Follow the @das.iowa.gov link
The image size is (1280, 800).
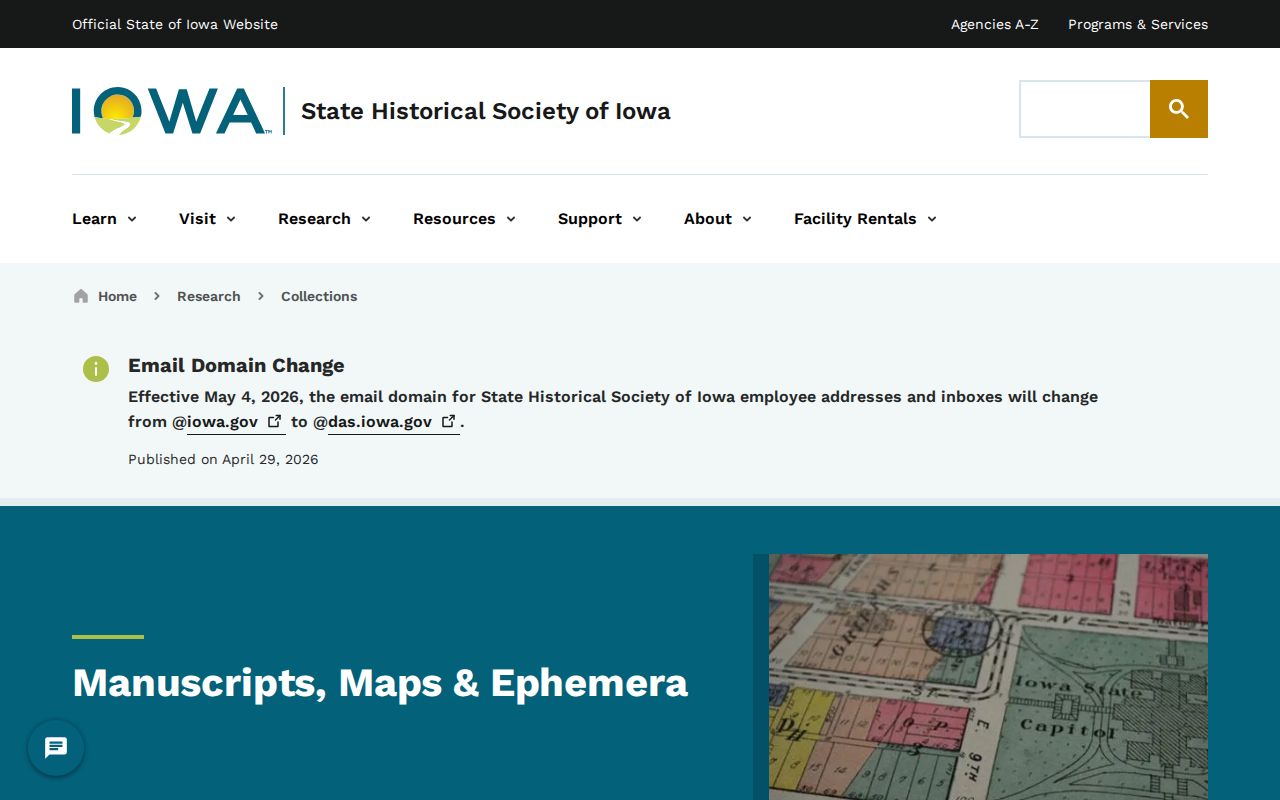(394, 422)
